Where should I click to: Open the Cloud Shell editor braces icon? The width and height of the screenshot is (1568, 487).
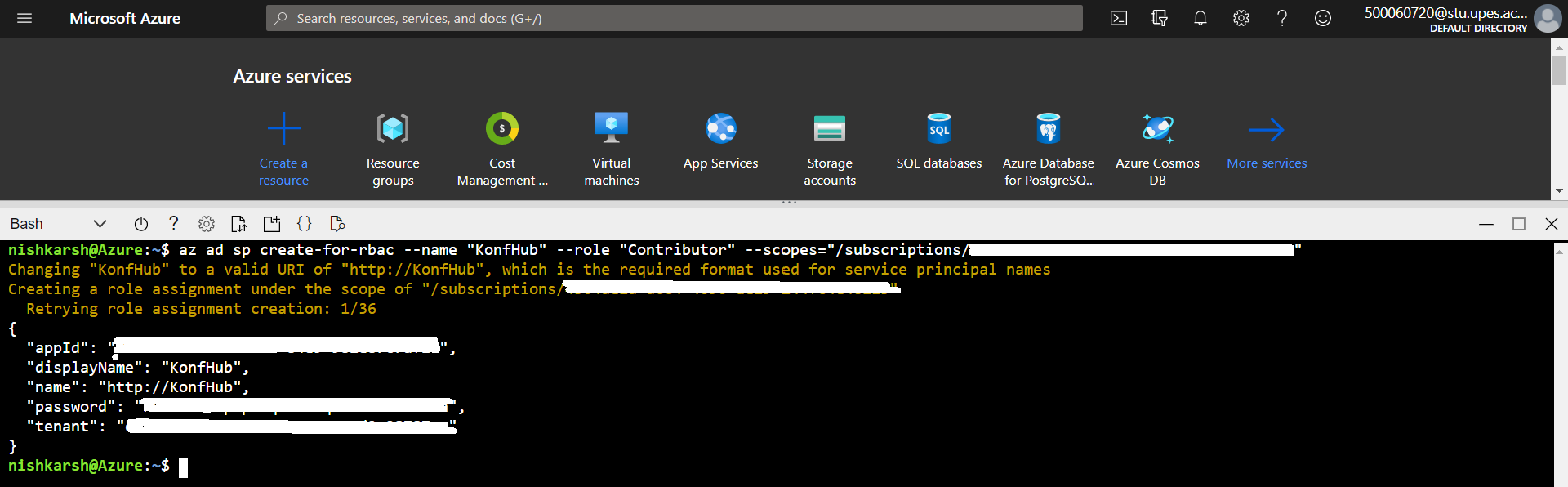click(304, 224)
